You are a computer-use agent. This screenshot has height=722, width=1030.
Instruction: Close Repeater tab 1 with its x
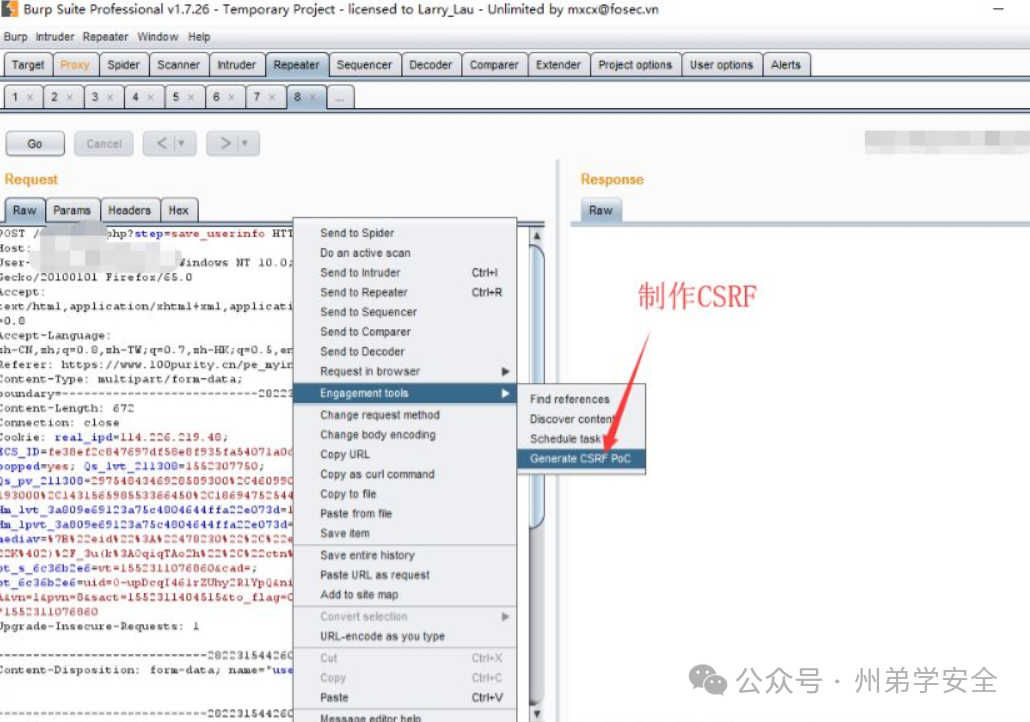click(x=30, y=97)
